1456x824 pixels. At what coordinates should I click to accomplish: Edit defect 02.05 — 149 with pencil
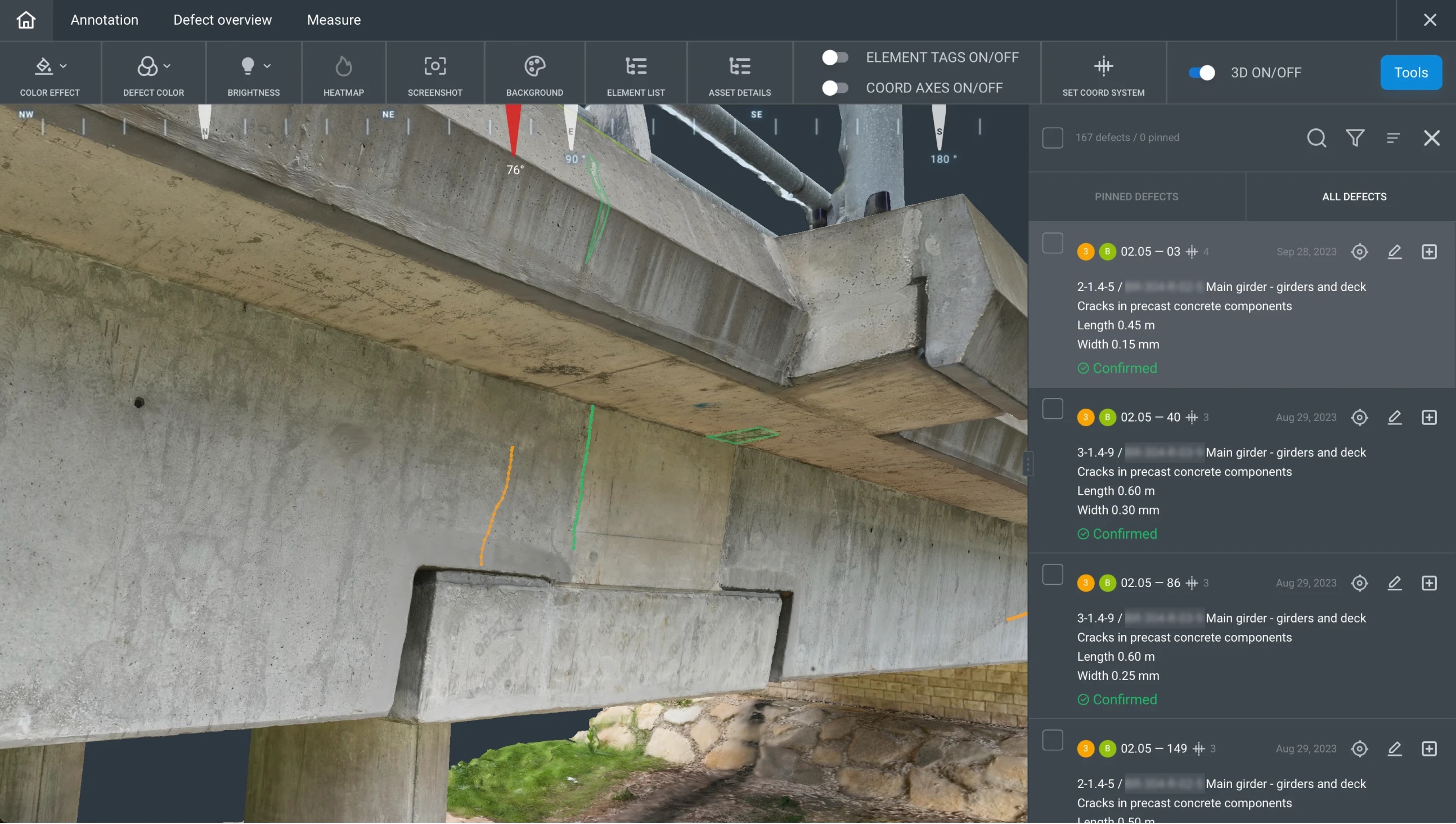[x=1394, y=749]
